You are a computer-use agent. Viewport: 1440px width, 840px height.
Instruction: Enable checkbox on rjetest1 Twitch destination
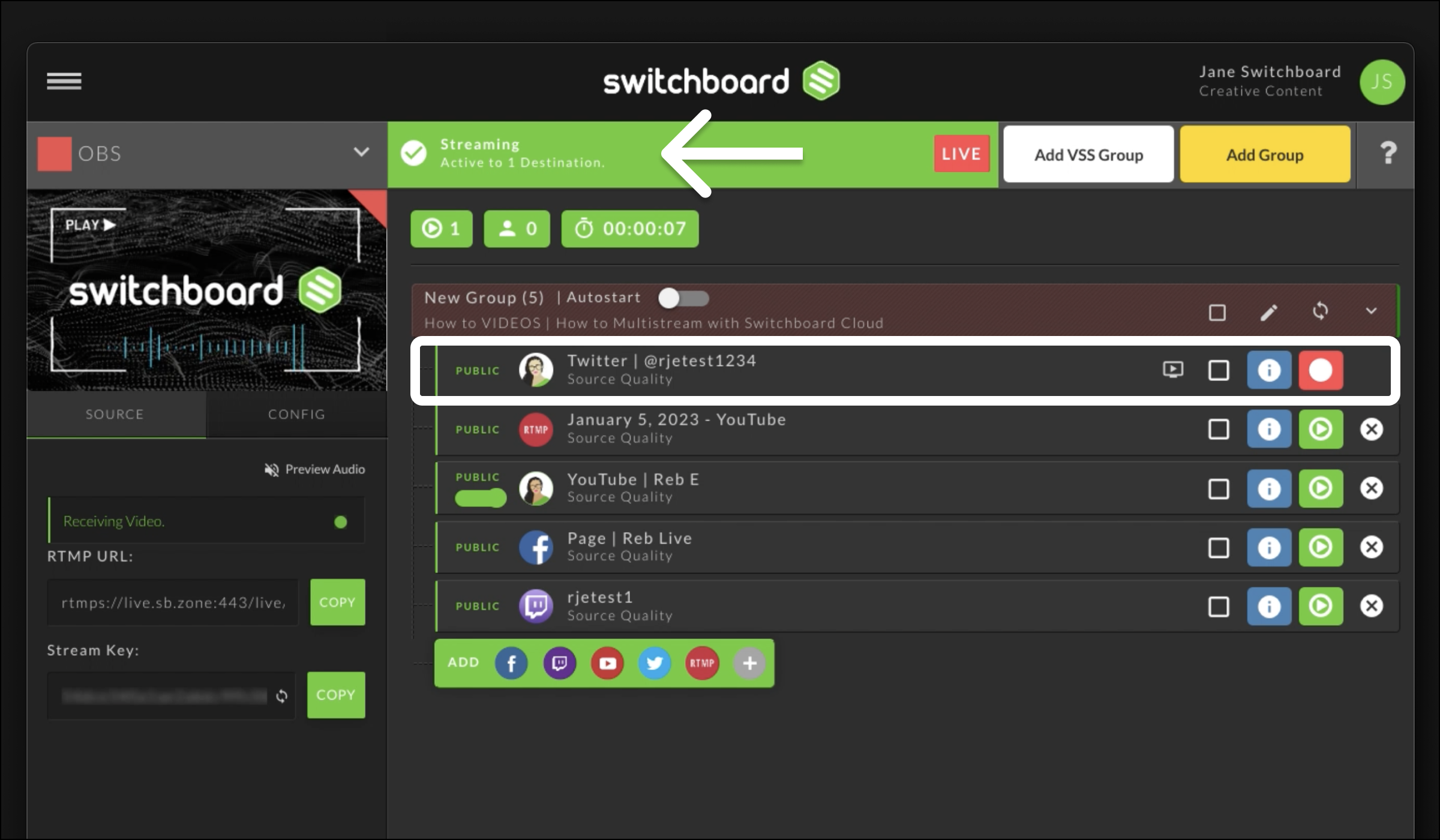tap(1218, 606)
